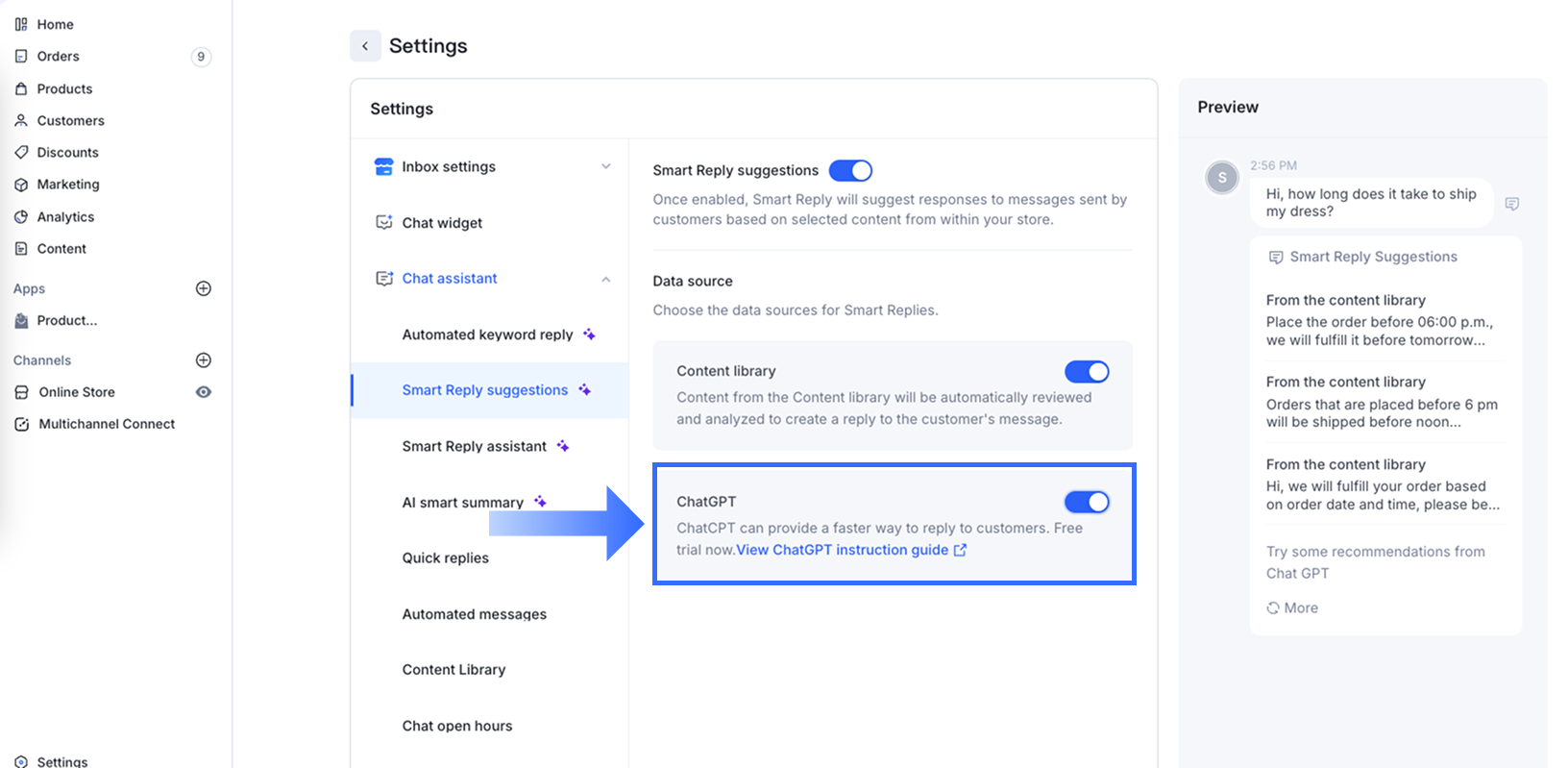The height and width of the screenshot is (768, 1568).
Task: Click the Home icon in sidebar
Action: point(21,24)
